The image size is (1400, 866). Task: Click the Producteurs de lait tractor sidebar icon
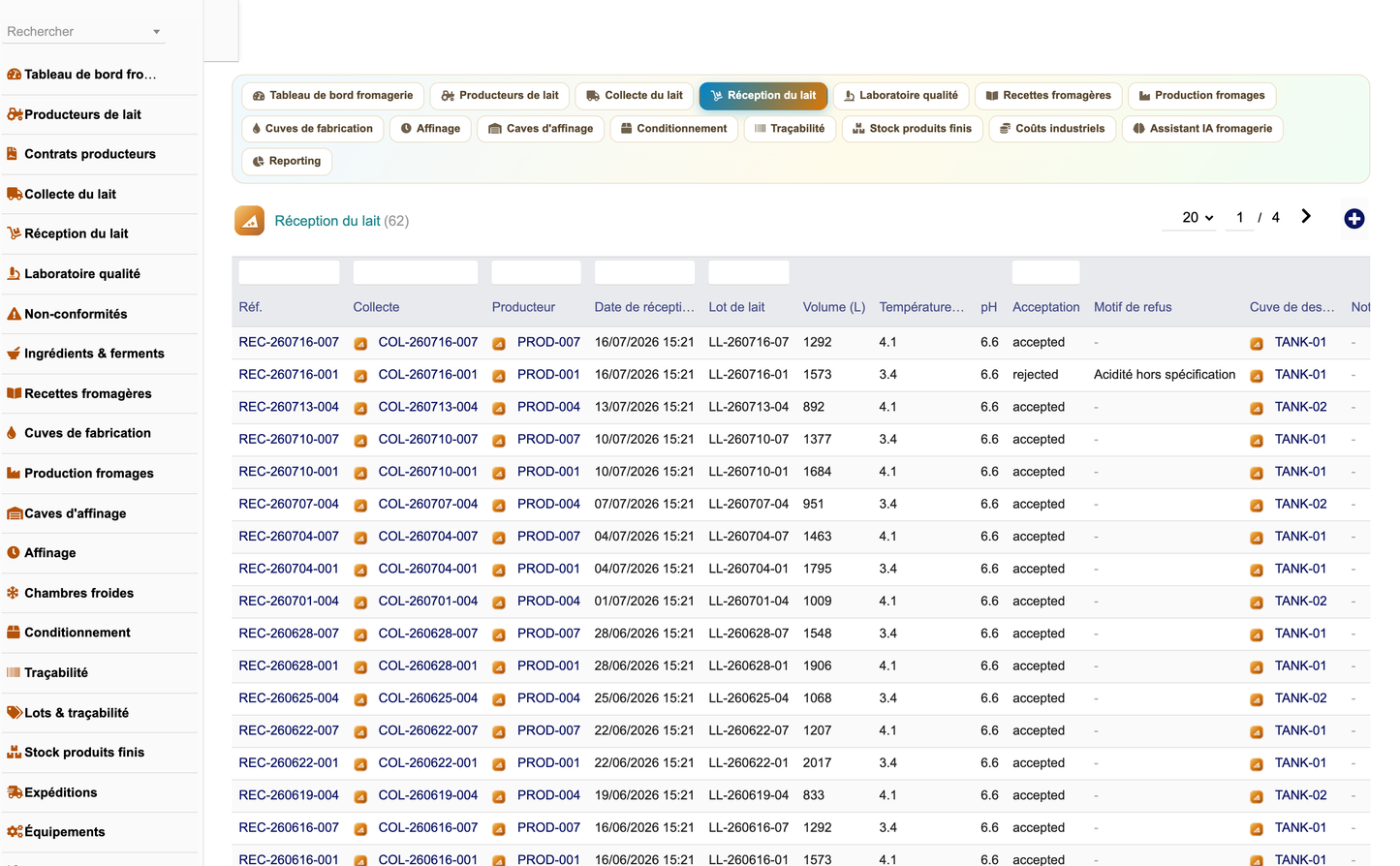point(14,114)
